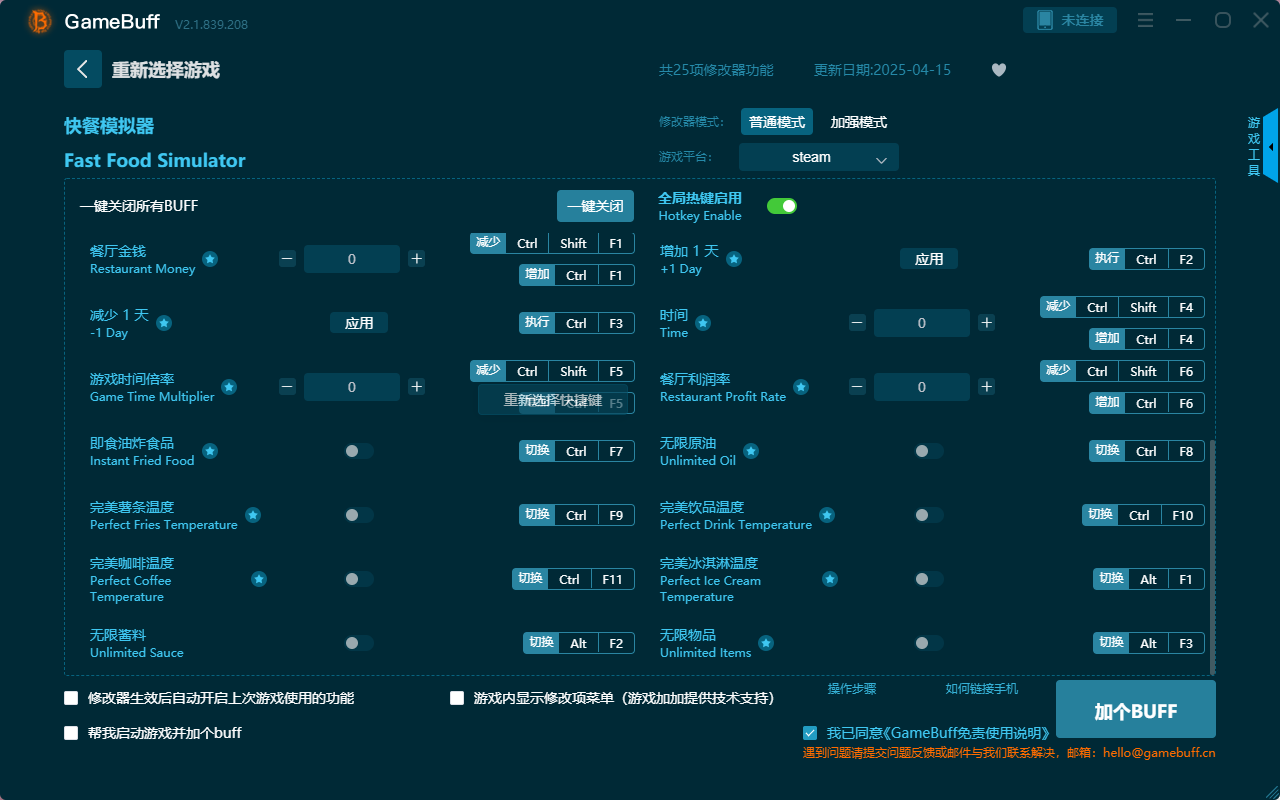Select the 普通模式 modifier mode tab
The height and width of the screenshot is (800, 1280).
click(777, 121)
